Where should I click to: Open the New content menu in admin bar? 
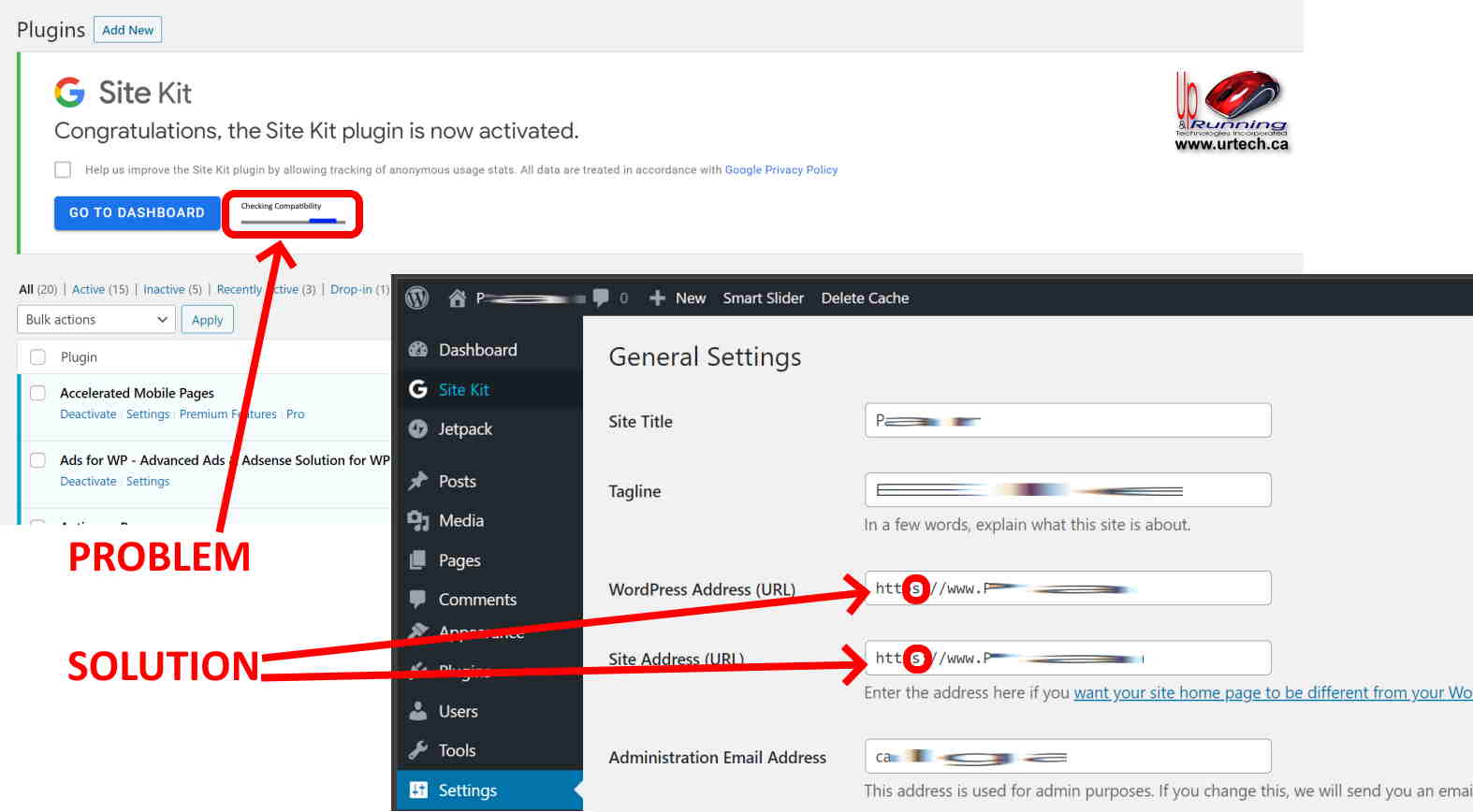(x=678, y=298)
